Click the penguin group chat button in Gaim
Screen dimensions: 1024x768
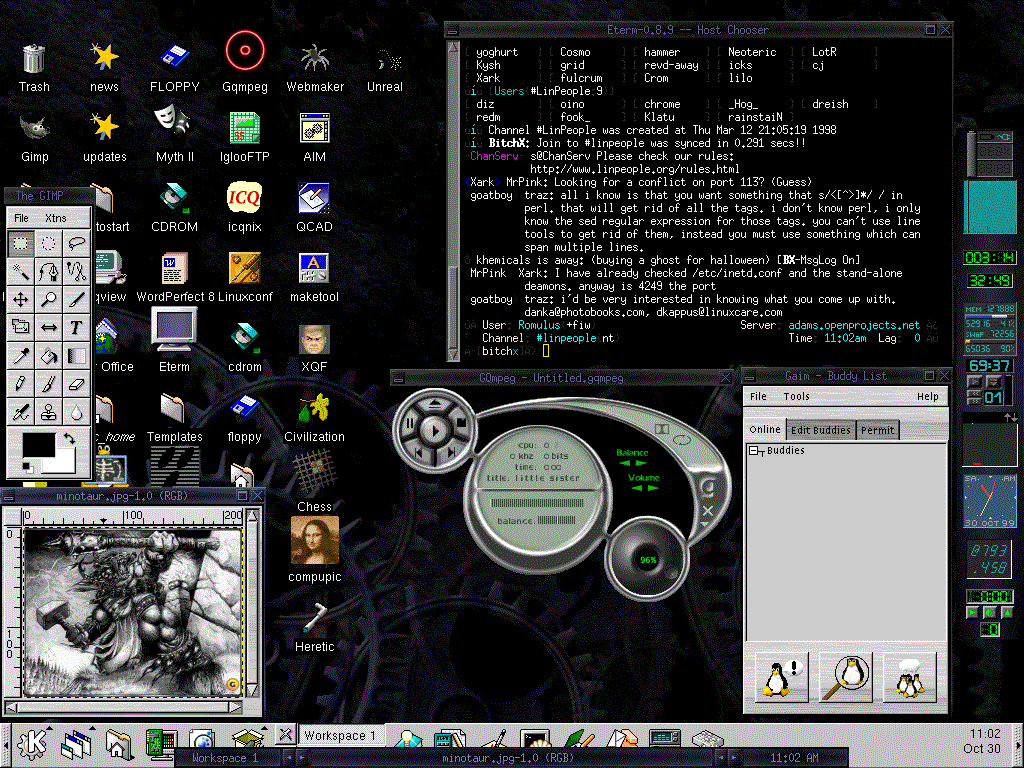(x=910, y=677)
